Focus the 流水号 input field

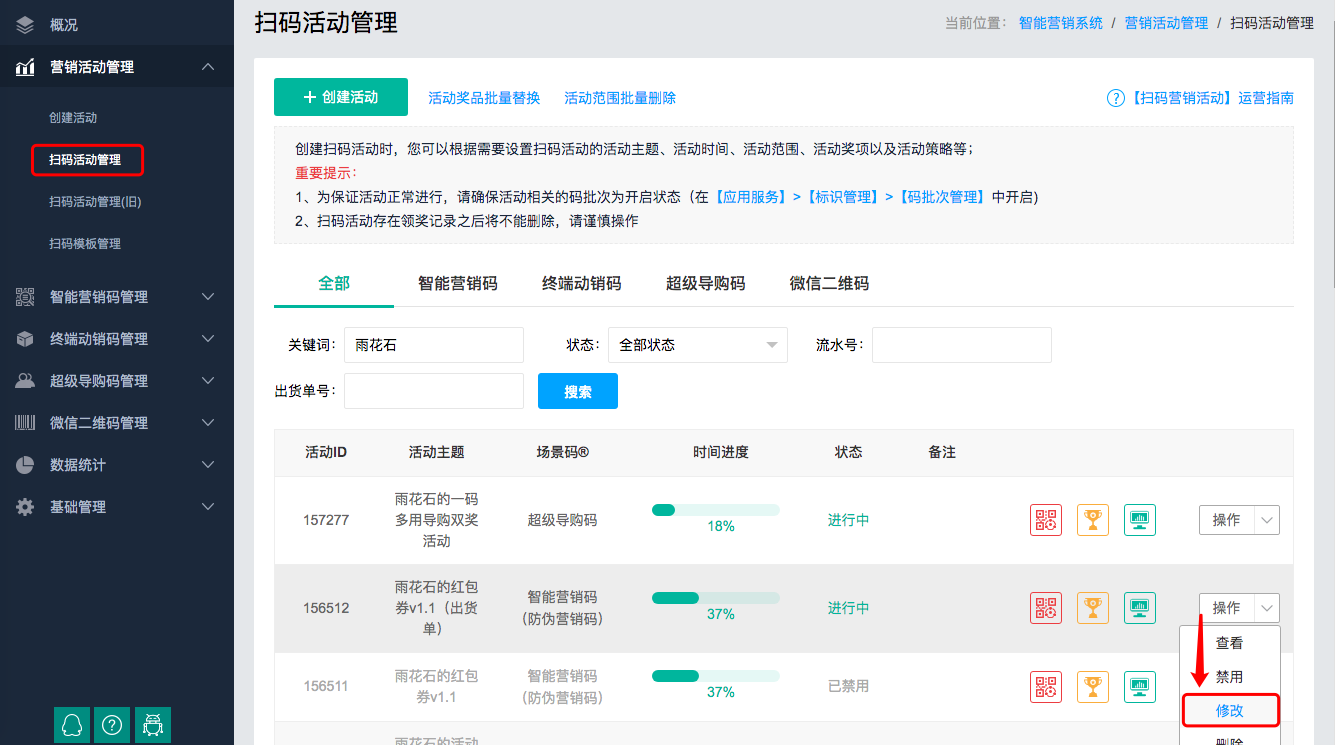pos(962,345)
